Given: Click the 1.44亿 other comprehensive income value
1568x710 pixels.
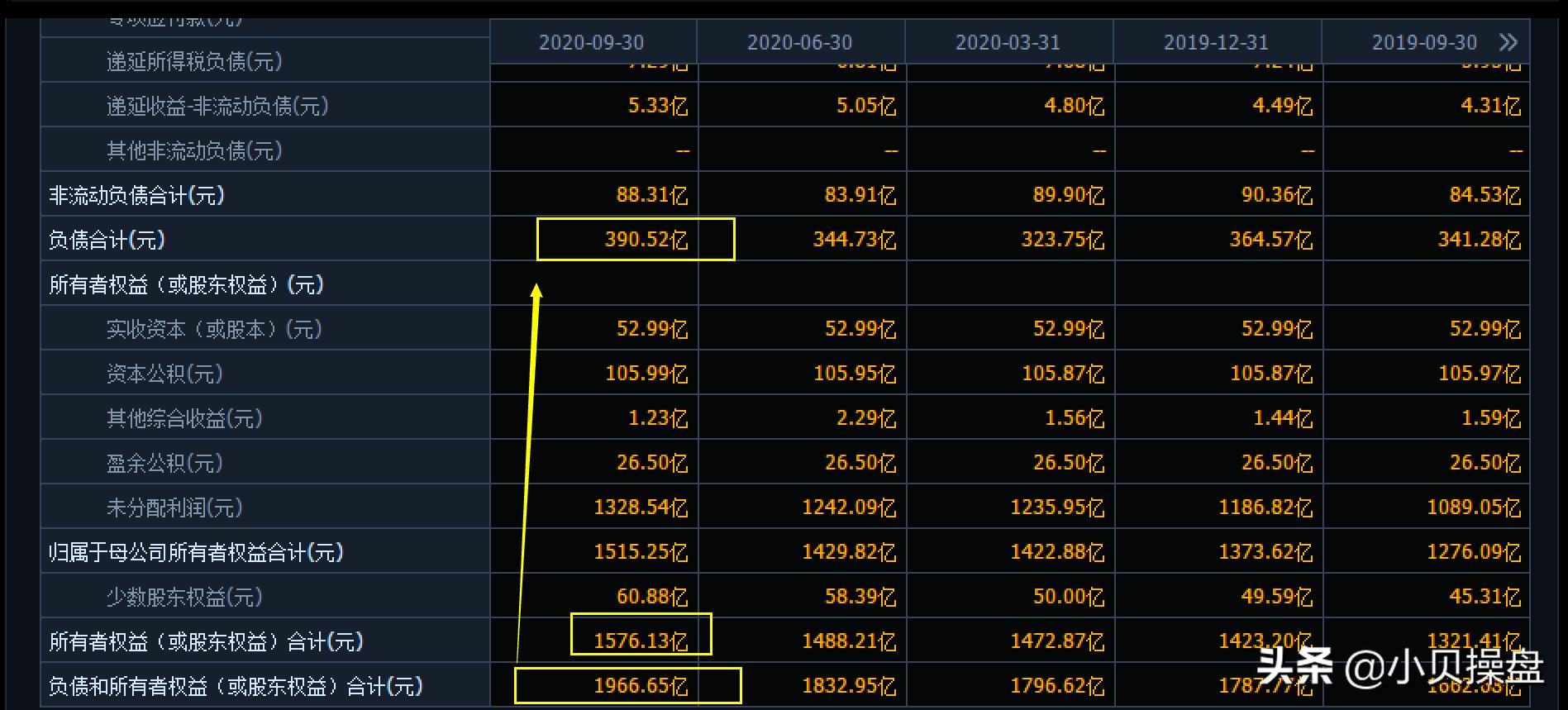Looking at the screenshot, I should [x=1283, y=418].
